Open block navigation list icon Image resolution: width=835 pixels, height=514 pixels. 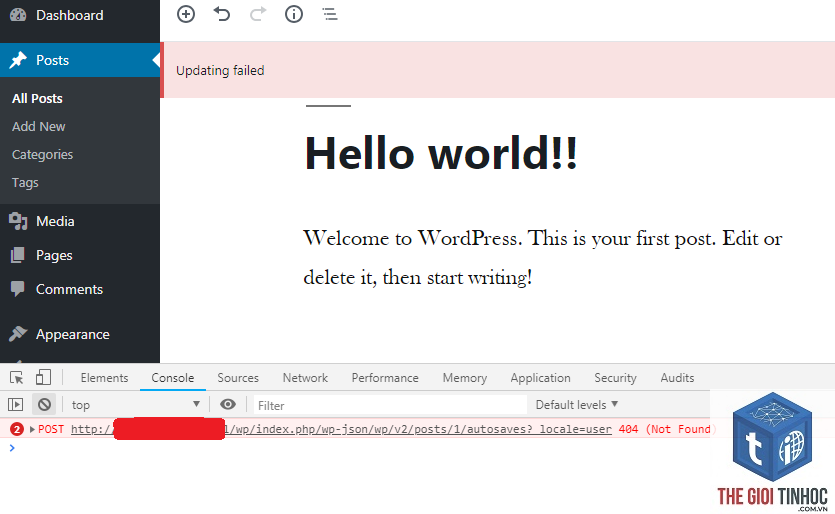(x=330, y=14)
